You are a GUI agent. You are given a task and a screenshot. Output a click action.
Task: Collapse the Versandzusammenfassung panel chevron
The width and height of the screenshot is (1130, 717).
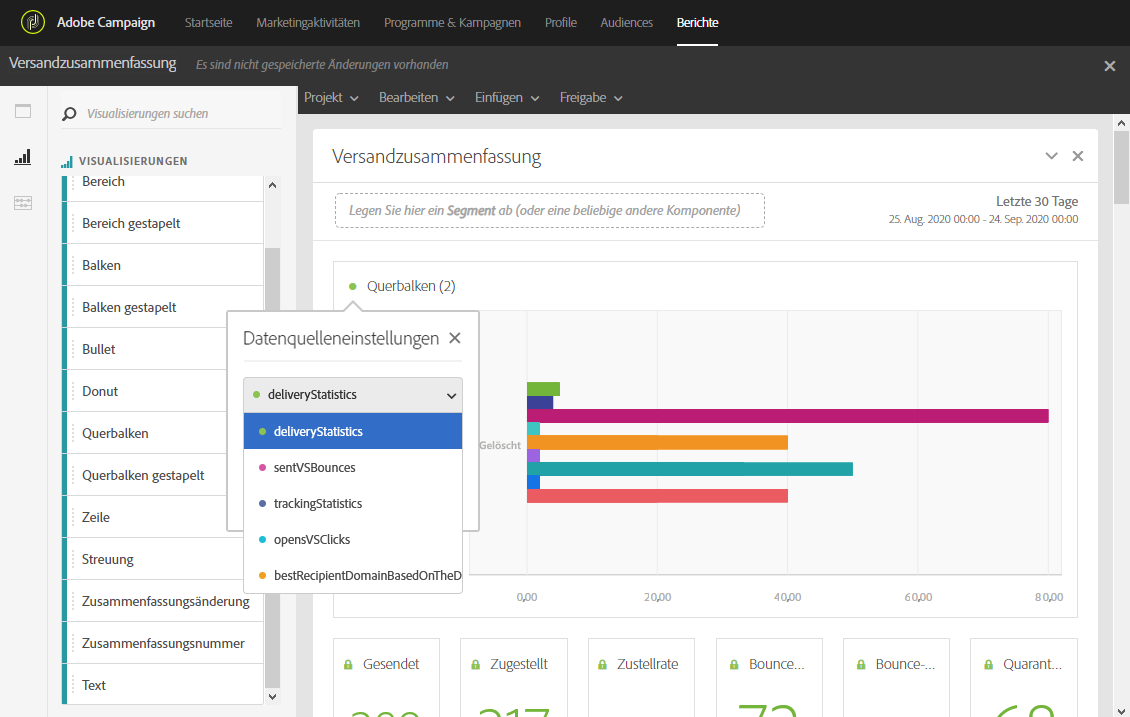pyautogui.click(x=1051, y=156)
